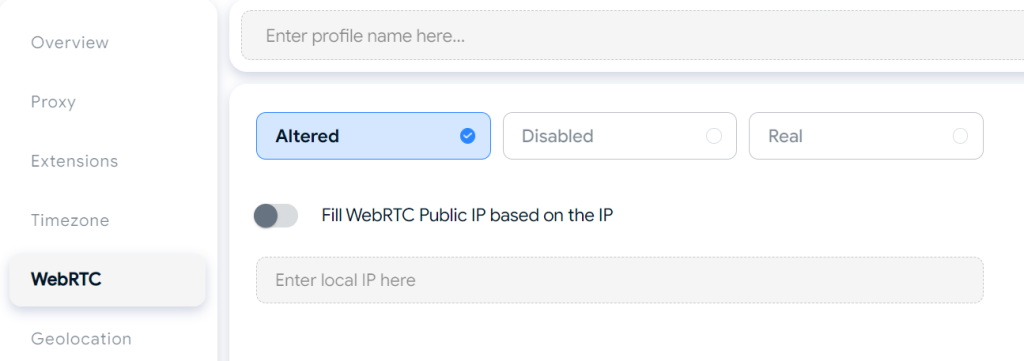1024x361 pixels.
Task: Click the profile name input field
Action: tap(632, 35)
